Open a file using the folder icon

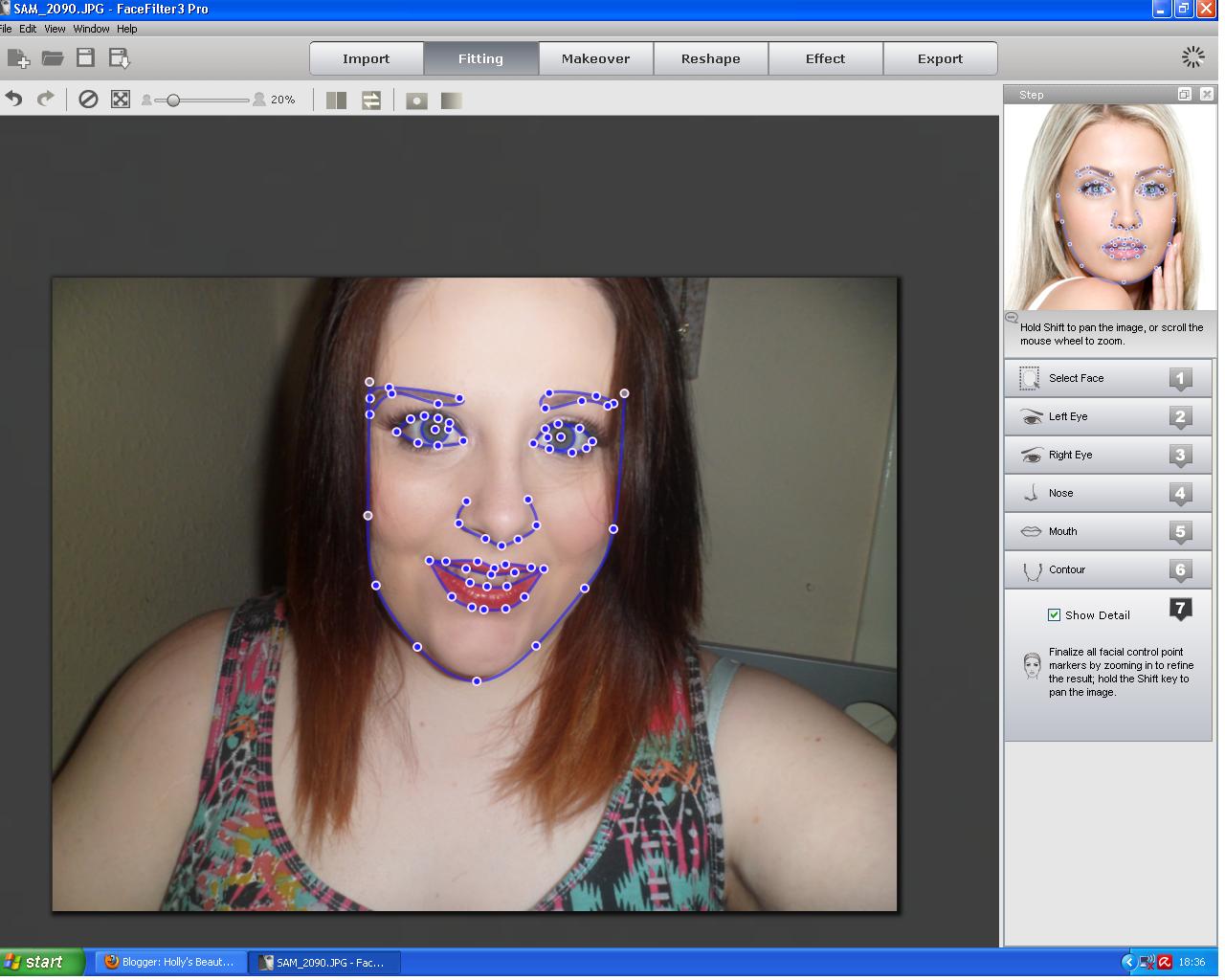pos(53,58)
